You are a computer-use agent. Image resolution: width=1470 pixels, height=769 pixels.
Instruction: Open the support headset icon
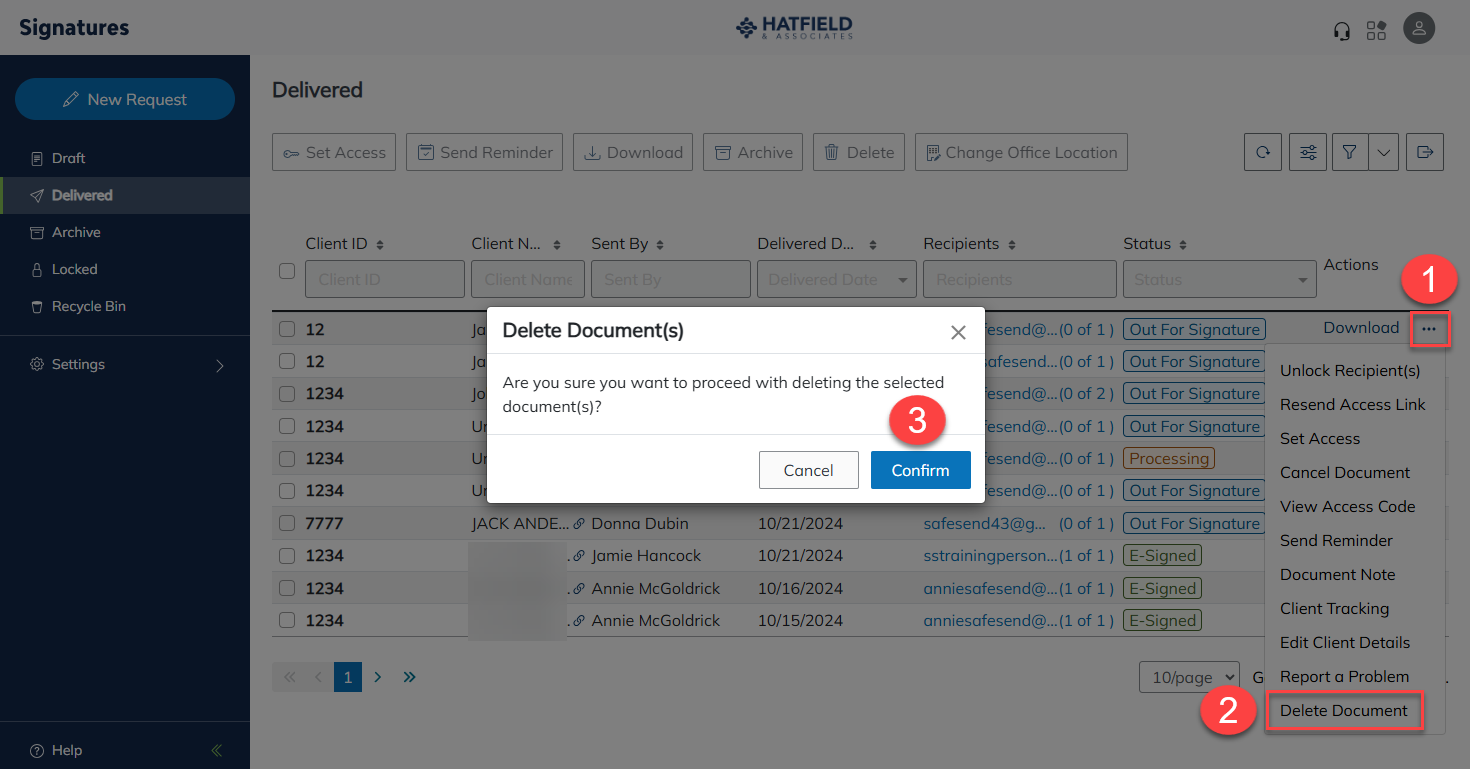coord(1341,29)
